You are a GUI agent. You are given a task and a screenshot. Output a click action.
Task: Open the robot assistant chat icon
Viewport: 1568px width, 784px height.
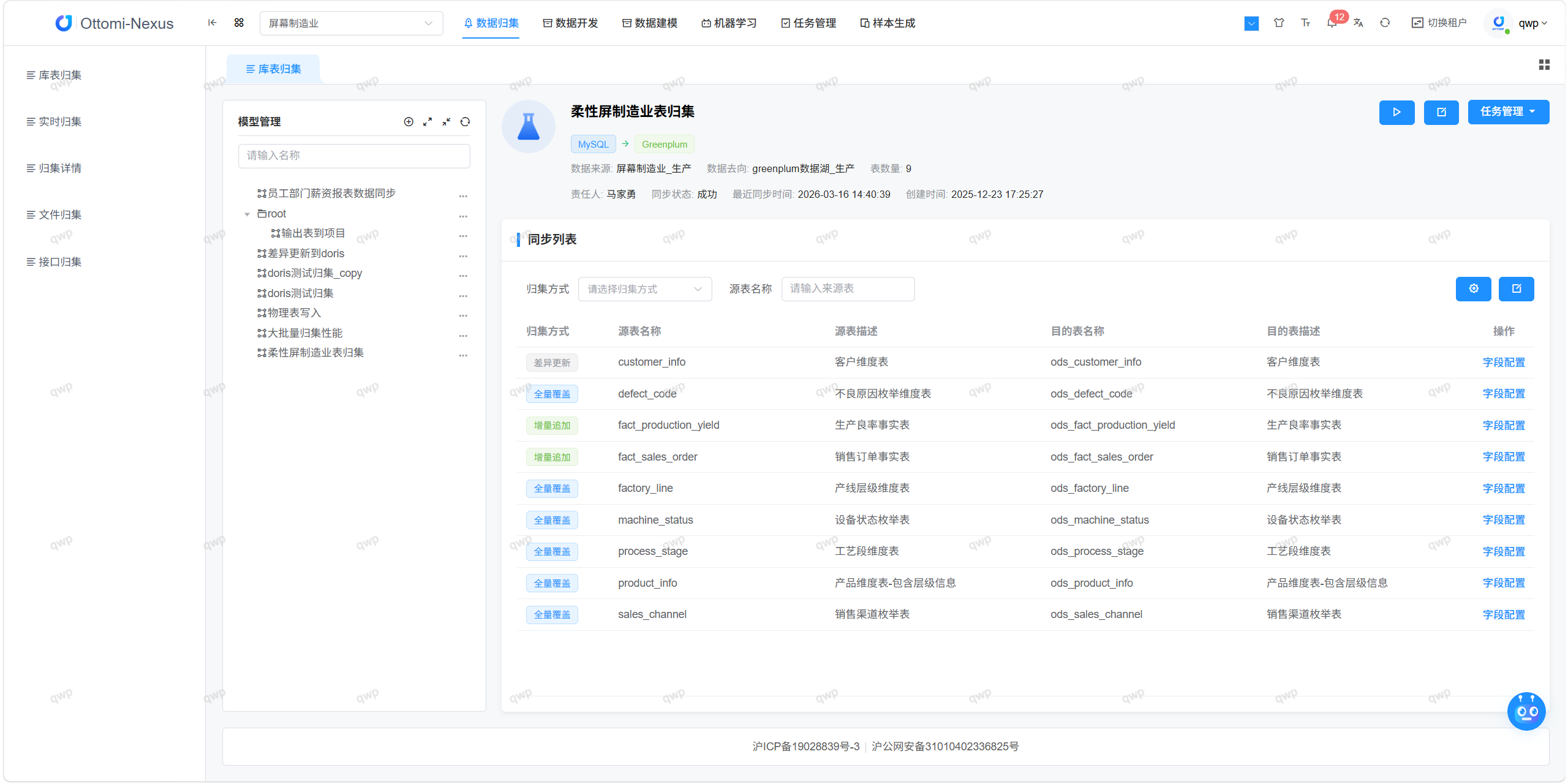pos(1526,711)
